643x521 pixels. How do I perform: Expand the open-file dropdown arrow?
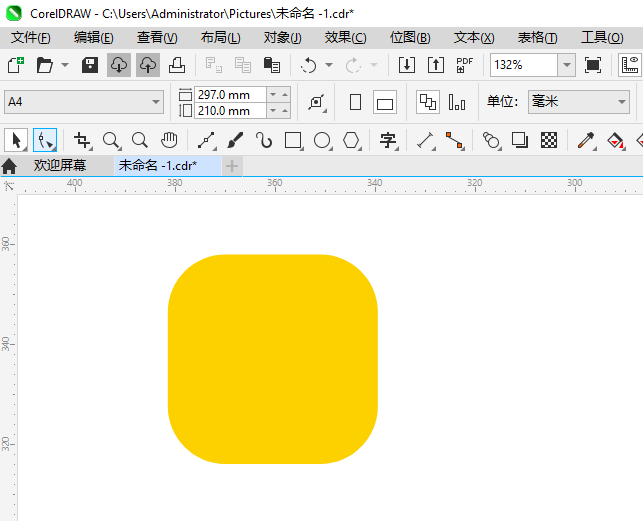65,65
